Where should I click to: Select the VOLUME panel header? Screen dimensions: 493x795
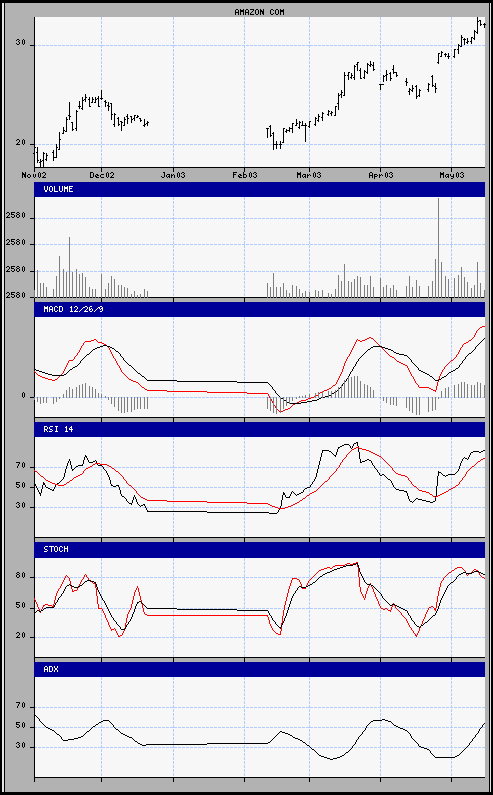(x=259, y=189)
